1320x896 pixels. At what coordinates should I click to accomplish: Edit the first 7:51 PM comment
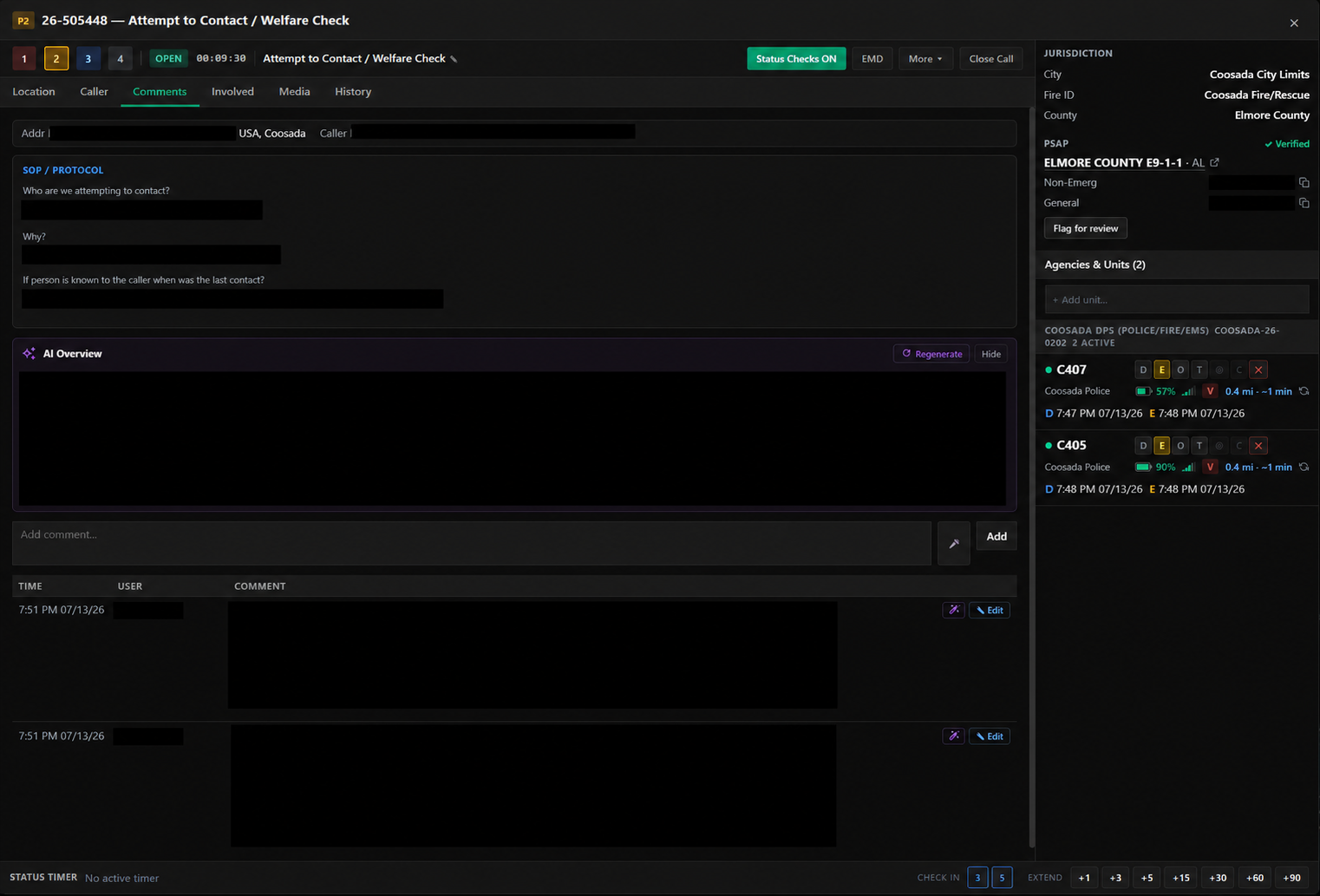coord(990,610)
